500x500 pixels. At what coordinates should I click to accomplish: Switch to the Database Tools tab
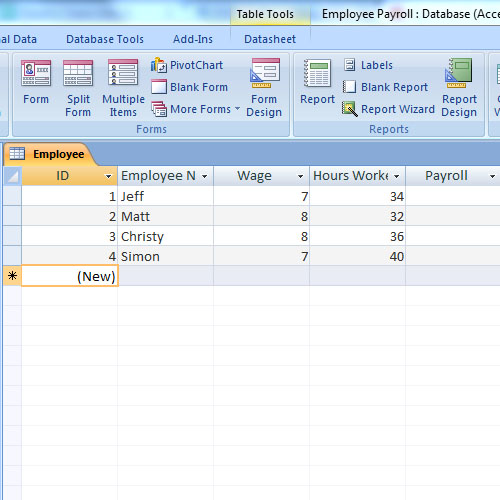coord(105,39)
